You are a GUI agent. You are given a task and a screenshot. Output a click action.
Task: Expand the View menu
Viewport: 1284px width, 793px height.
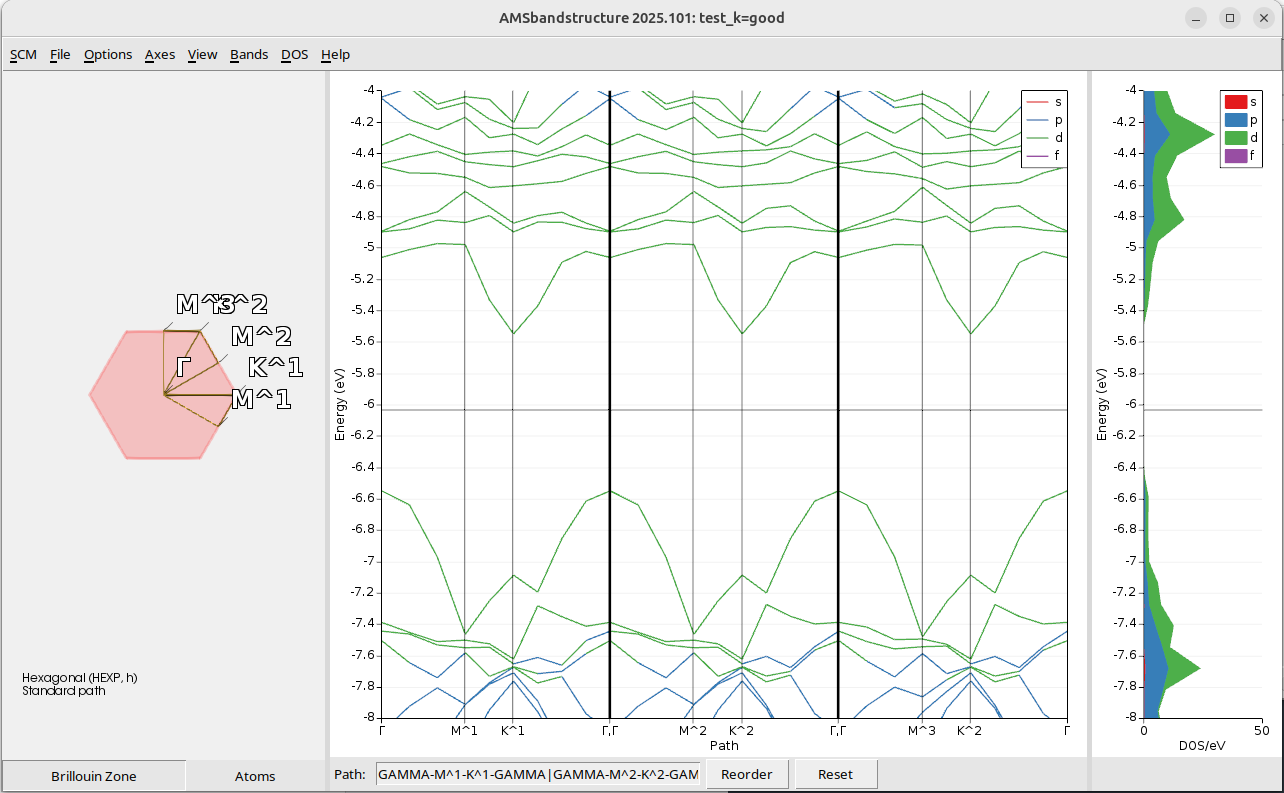(x=202, y=54)
